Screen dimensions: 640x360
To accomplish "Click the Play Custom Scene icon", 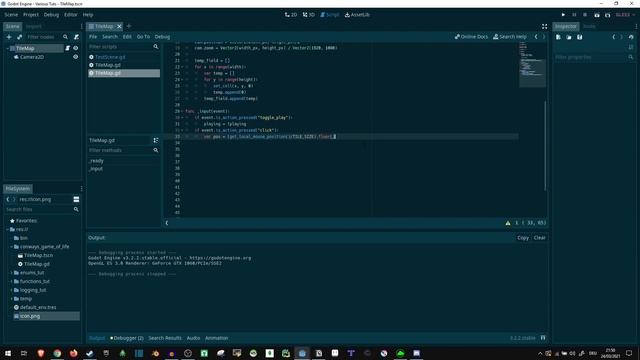I will [607, 15].
